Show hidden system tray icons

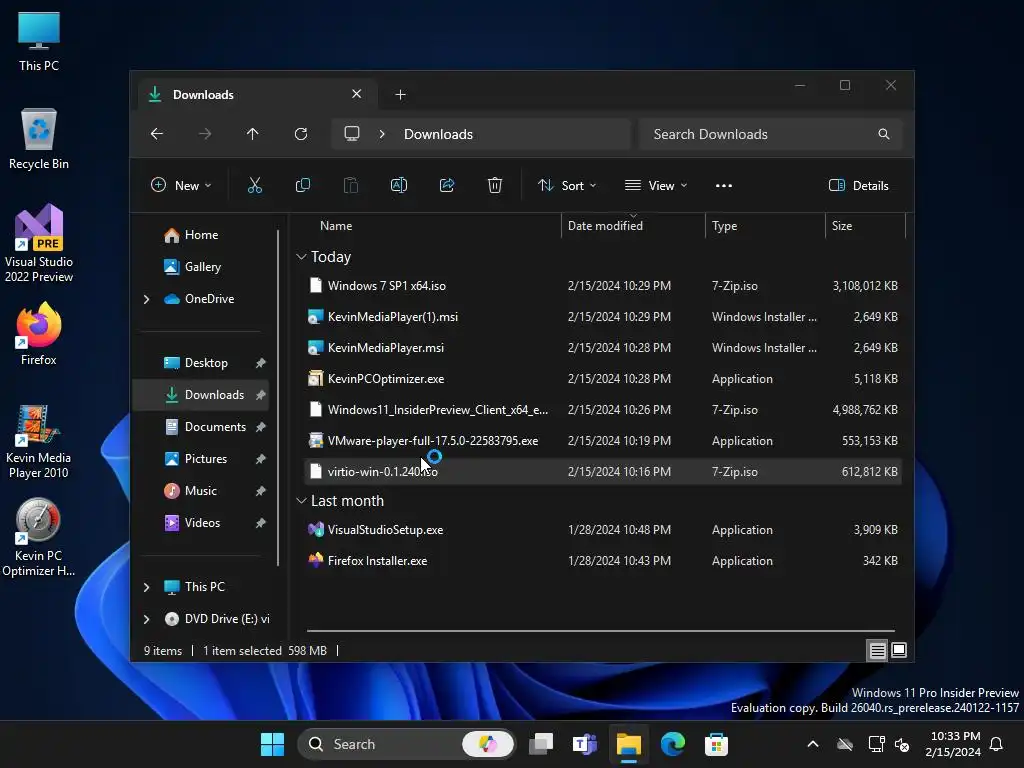(x=813, y=744)
